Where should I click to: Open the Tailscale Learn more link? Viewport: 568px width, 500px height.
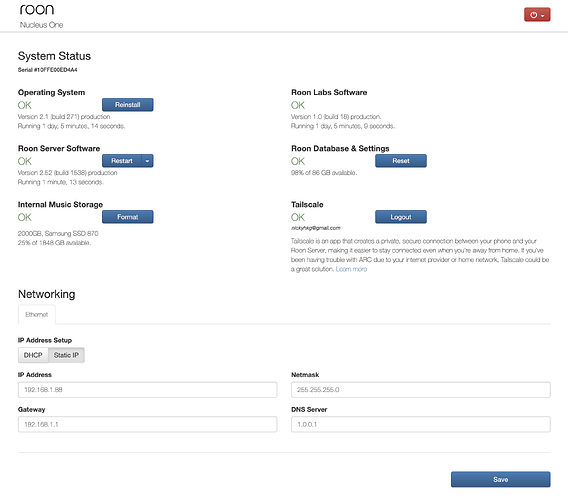point(351,269)
